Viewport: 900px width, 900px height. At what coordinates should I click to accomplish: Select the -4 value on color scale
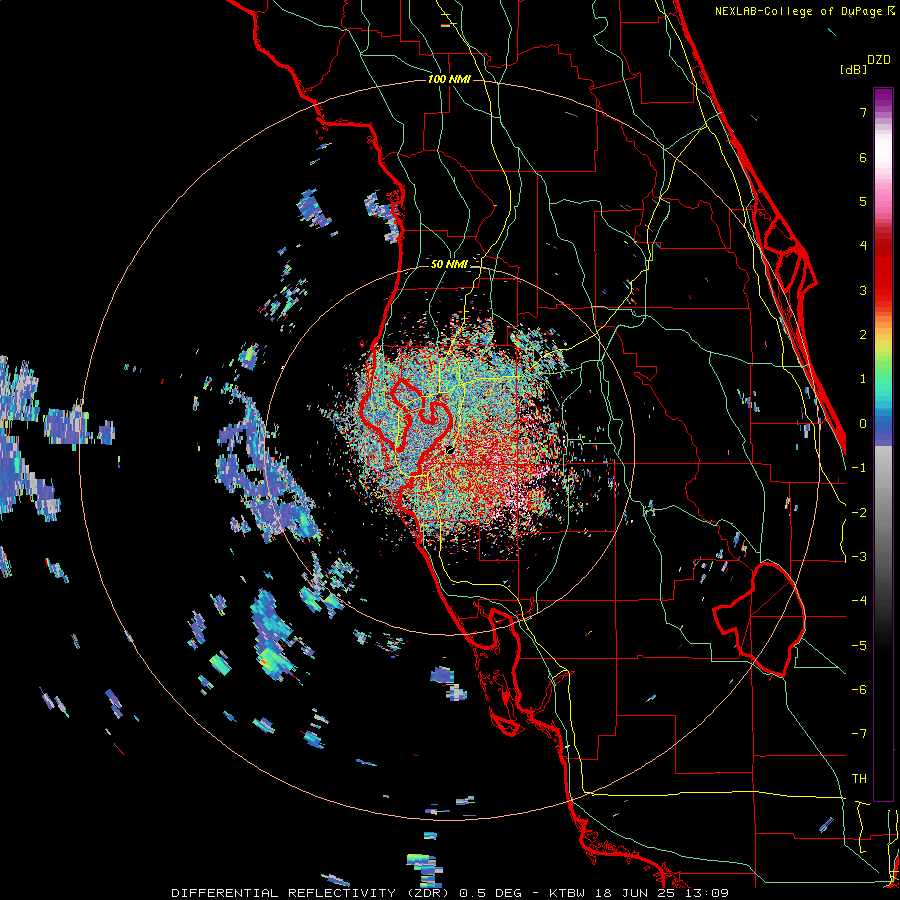pos(859,601)
